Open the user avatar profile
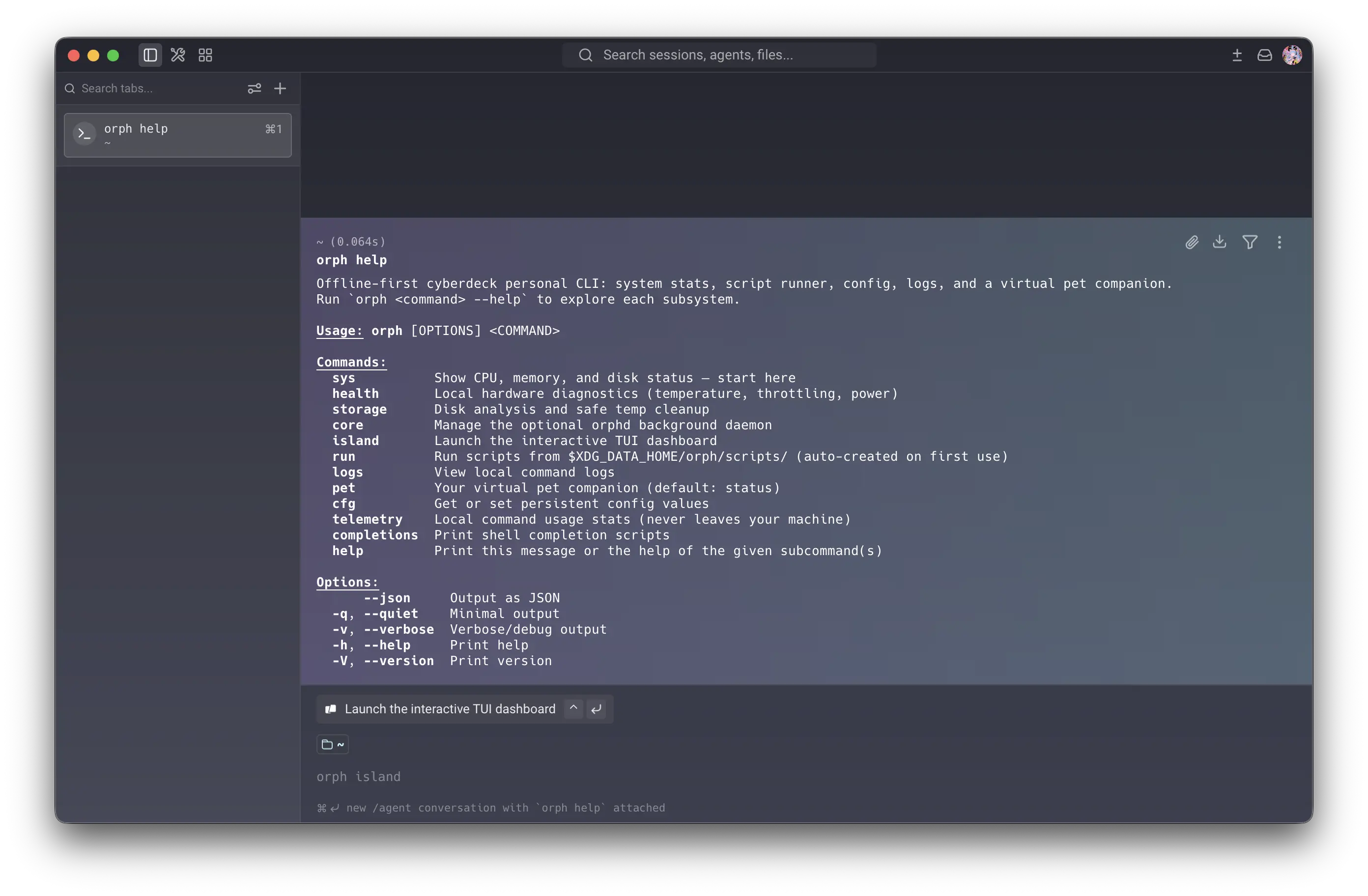 click(1292, 55)
